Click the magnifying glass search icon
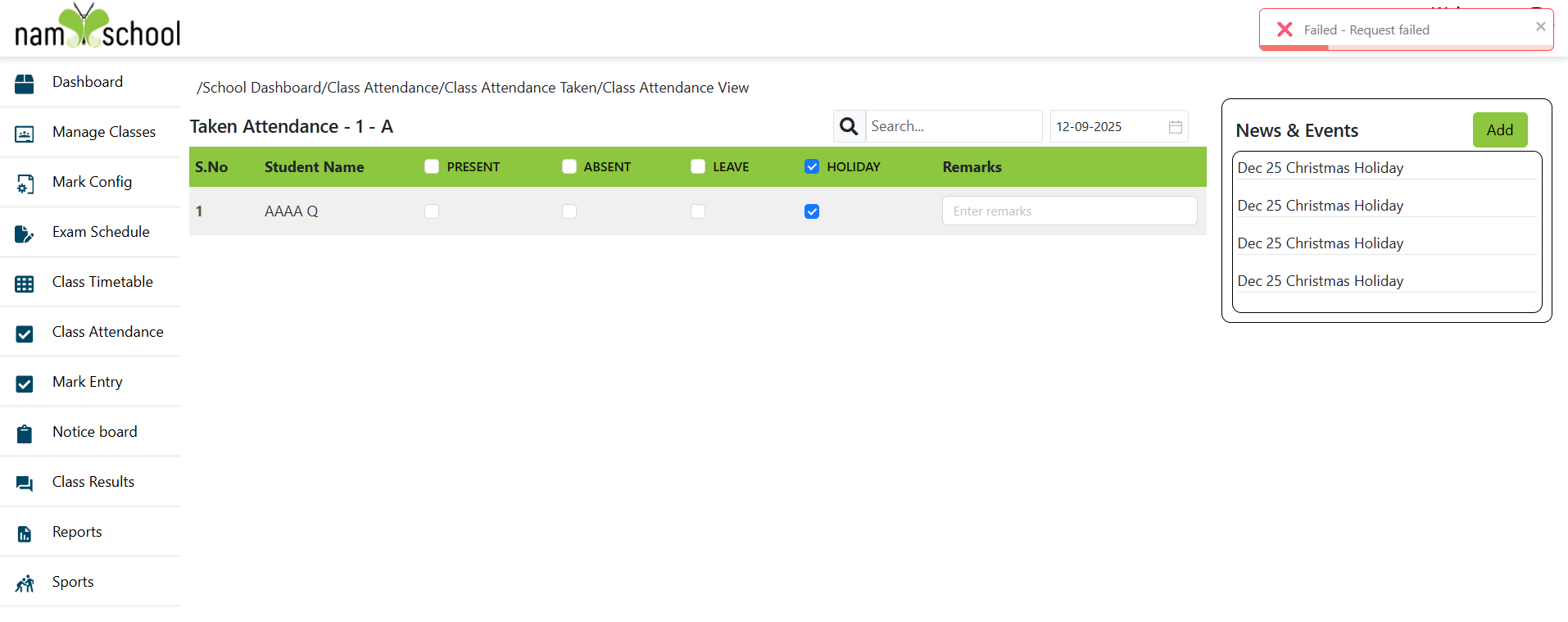Image resolution: width=1568 pixels, height=622 pixels. coord(849,126)
